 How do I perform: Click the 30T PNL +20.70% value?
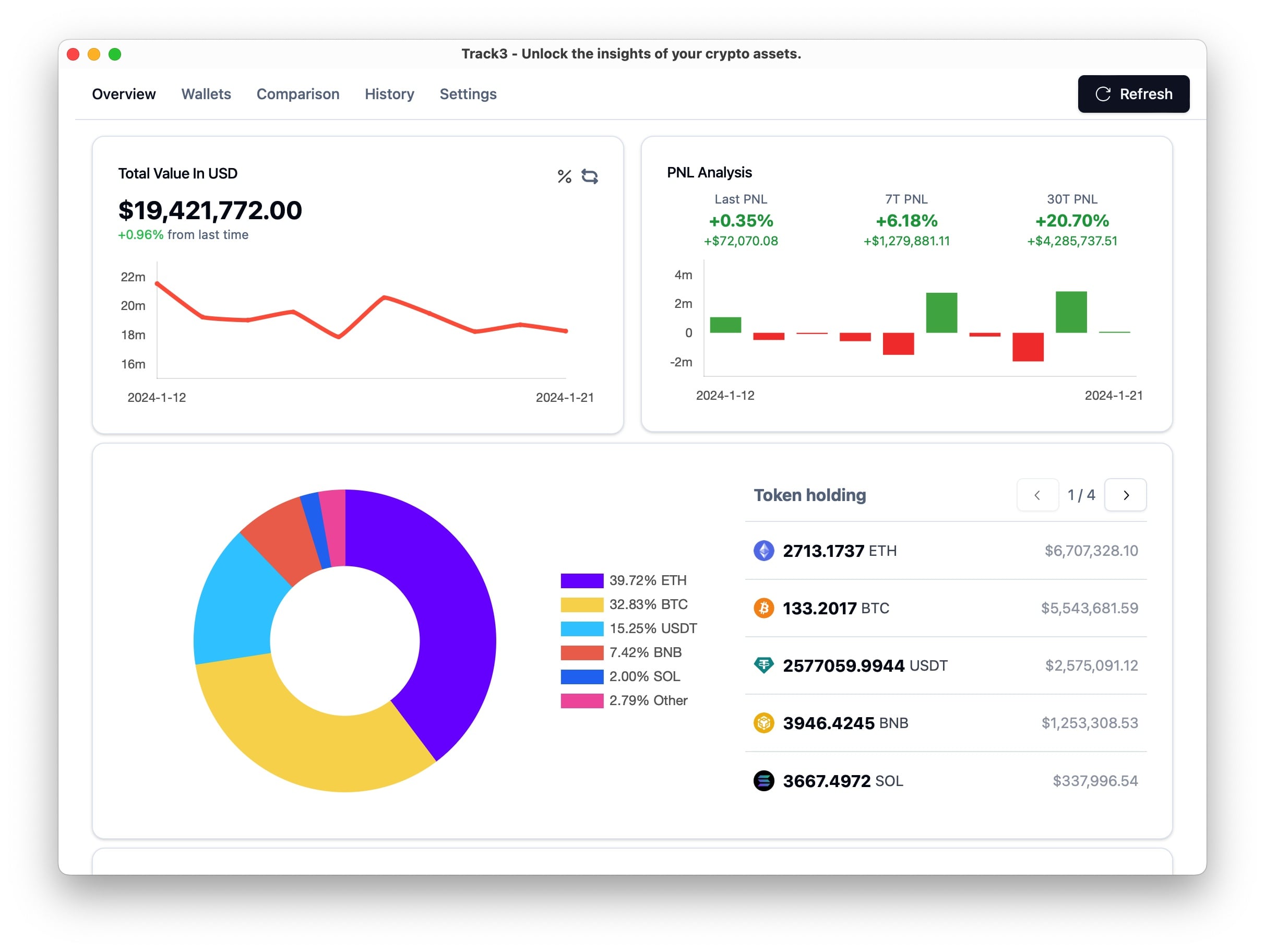(x=1072, y=220)
